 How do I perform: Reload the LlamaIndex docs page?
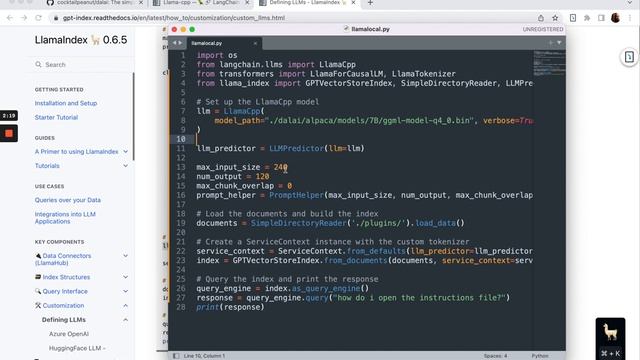pos(38,18)
